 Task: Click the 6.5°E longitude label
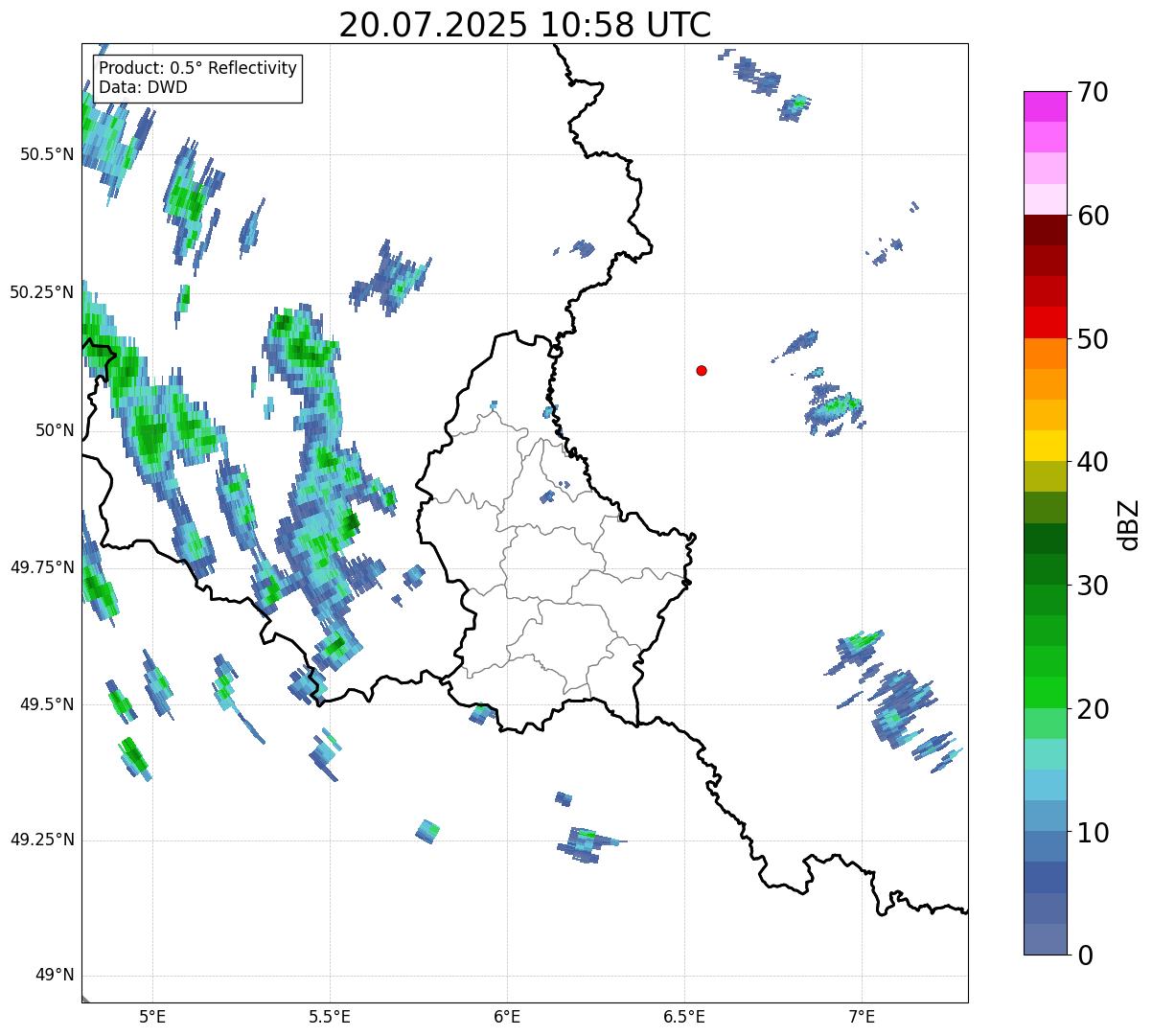point(684,1016)
